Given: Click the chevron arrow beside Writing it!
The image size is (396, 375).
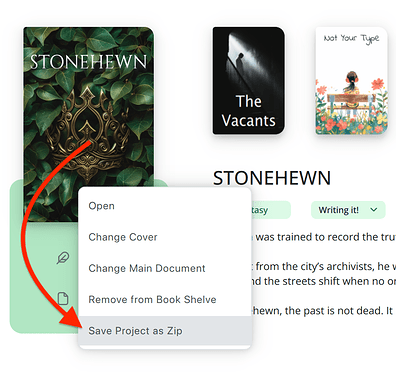Looking at the screenshot, I should pyautogui.click(x=374, y=210).
